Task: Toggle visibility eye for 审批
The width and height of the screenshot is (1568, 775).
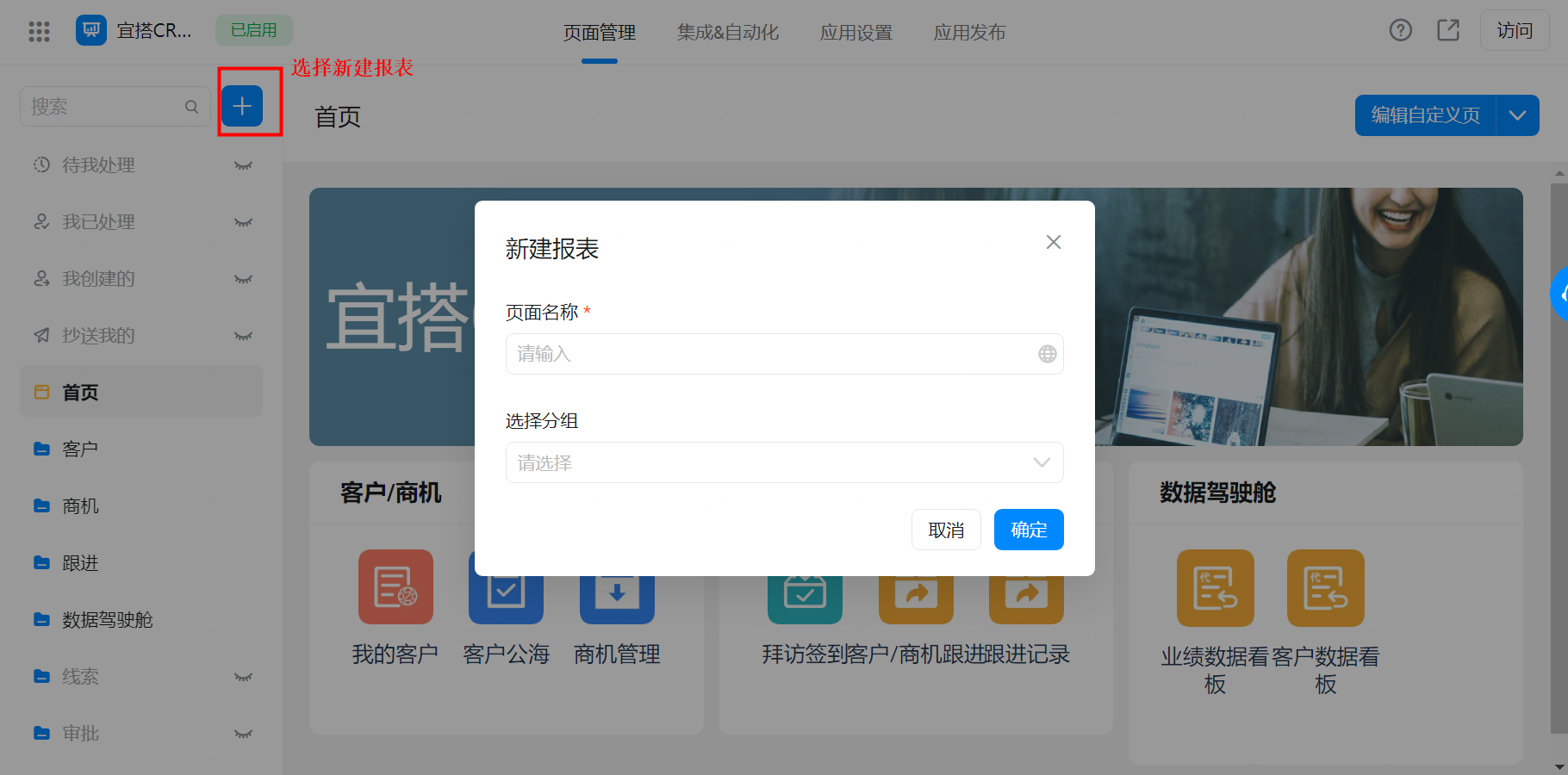Action: 243,734
